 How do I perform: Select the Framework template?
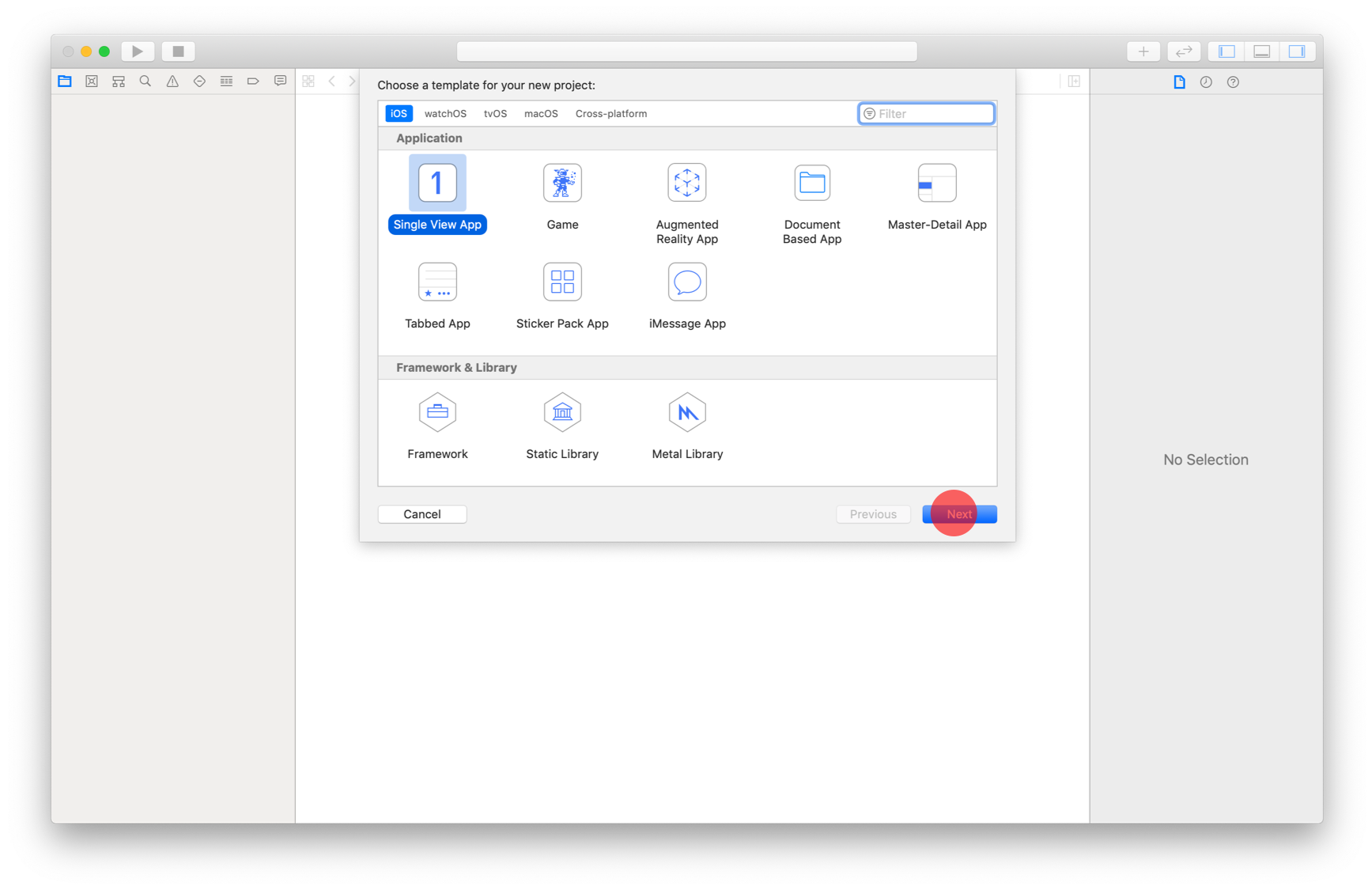tap(437, 426)
